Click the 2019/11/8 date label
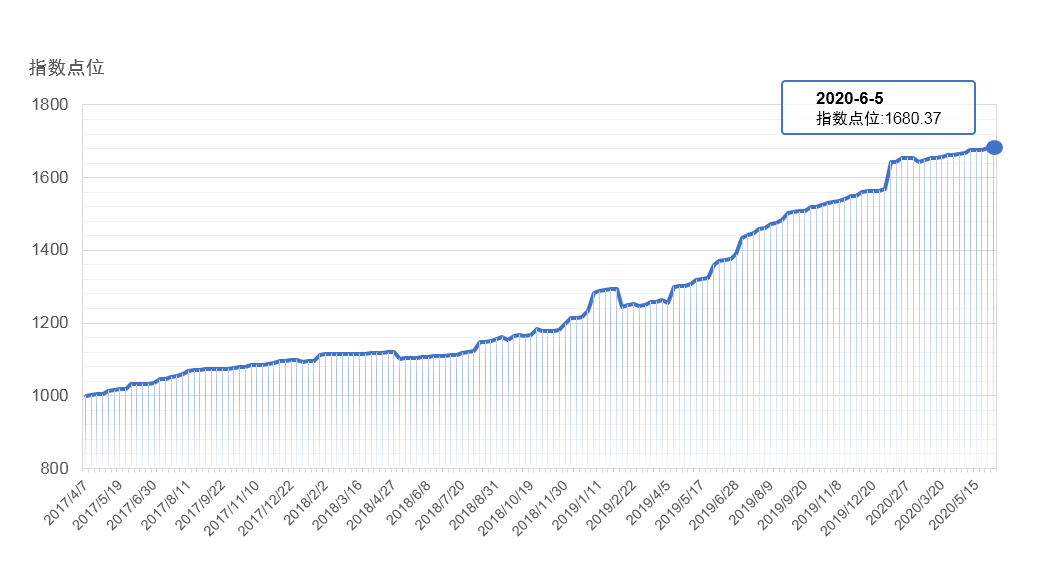Image resolution: width=1043 pixels, height=569 pixels. coord(816,504)
